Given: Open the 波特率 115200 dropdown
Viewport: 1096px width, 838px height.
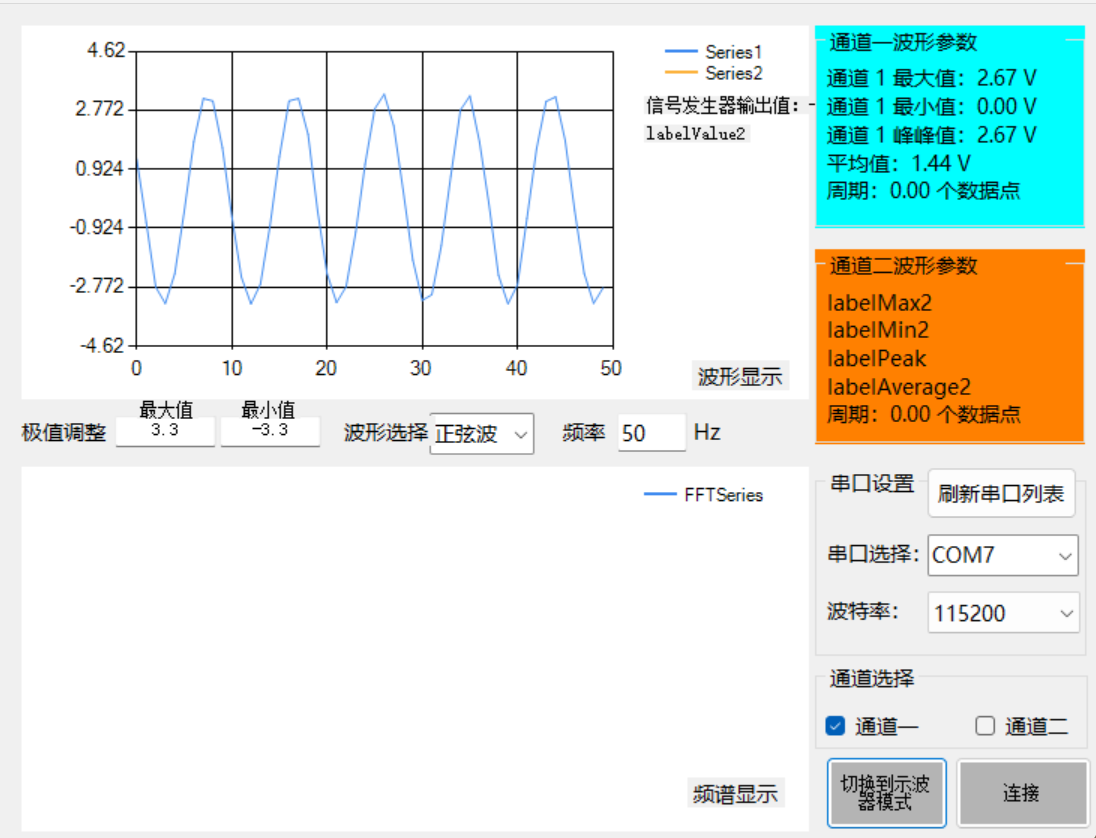Looking at the screenshot, I should pyautogui.click(x=1003, y=613).
